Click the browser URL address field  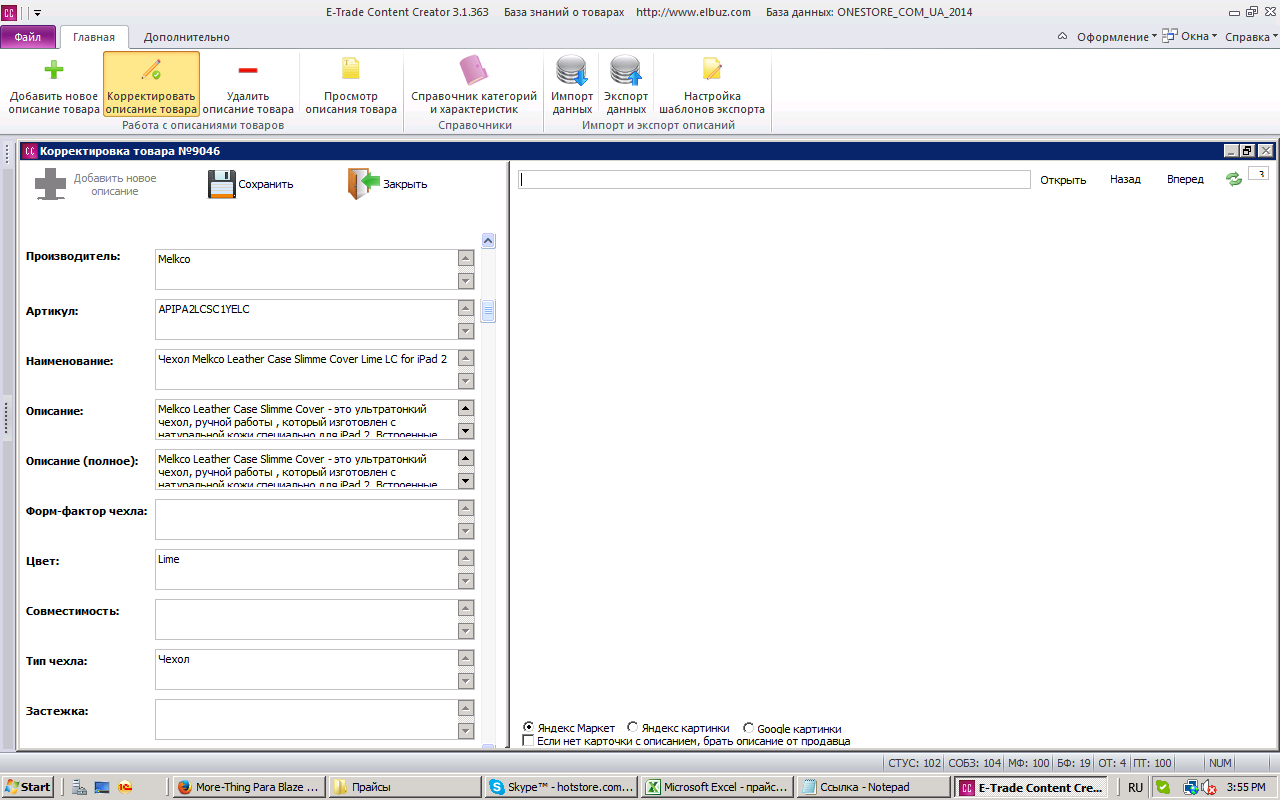tap(774, 180)
